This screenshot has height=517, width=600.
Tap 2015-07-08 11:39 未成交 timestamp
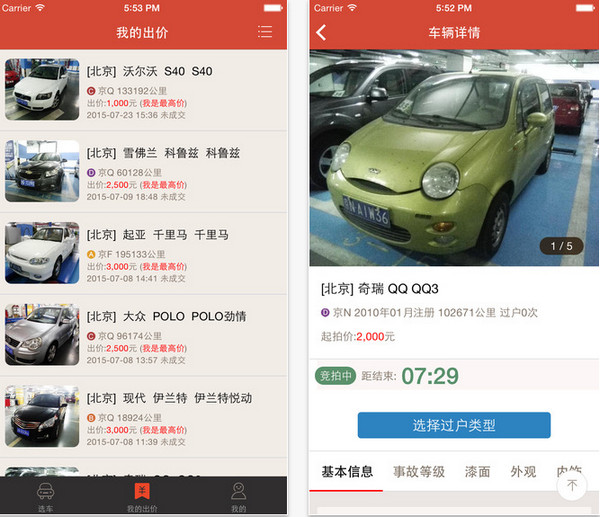point(136,442)
